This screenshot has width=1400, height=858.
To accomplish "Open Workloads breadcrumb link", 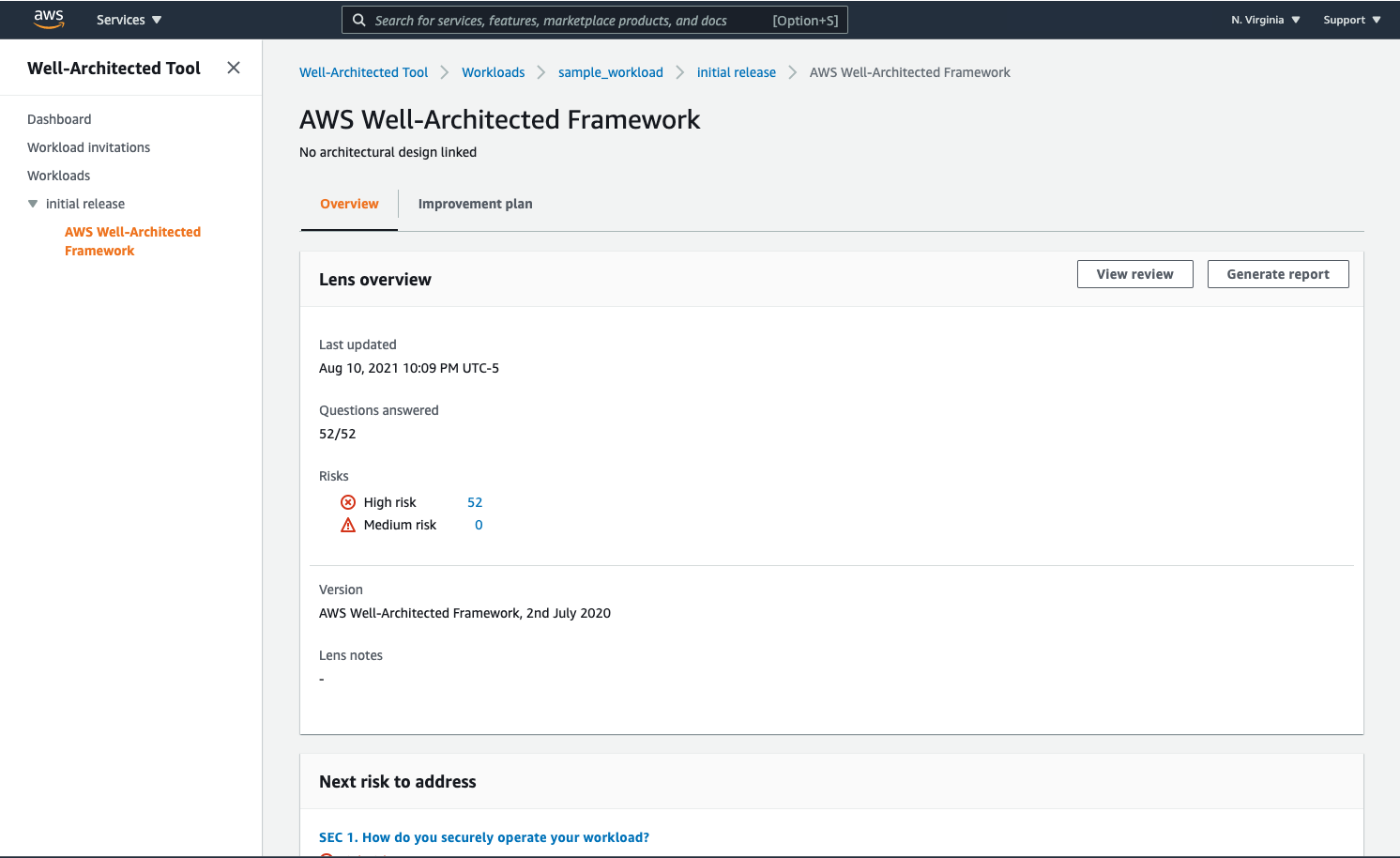I will click(x=493, y=72).
